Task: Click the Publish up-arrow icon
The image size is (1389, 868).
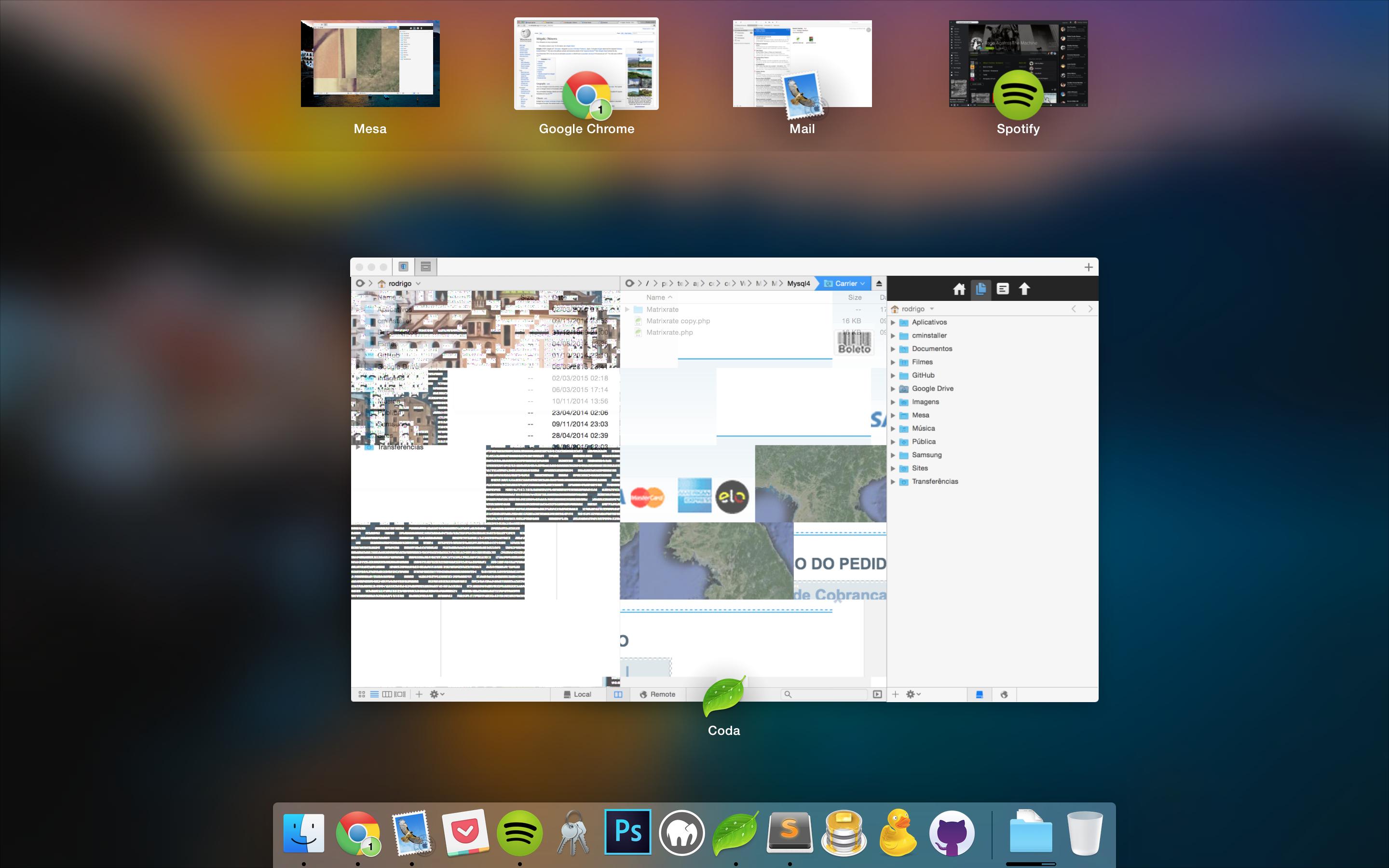Action: pyautogui.click(x=1024, y=289)
